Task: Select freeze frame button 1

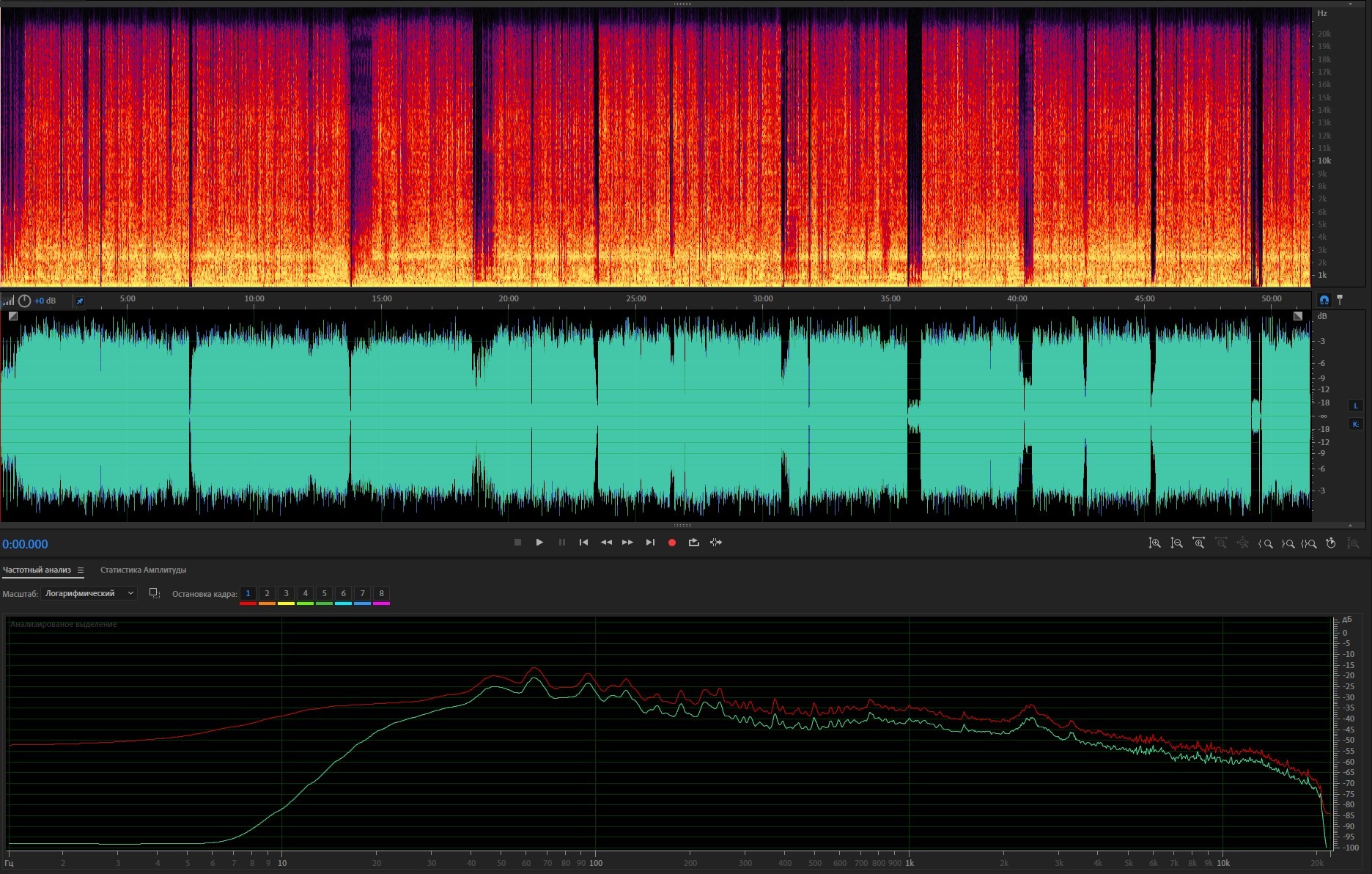Action: click(248, 593)
